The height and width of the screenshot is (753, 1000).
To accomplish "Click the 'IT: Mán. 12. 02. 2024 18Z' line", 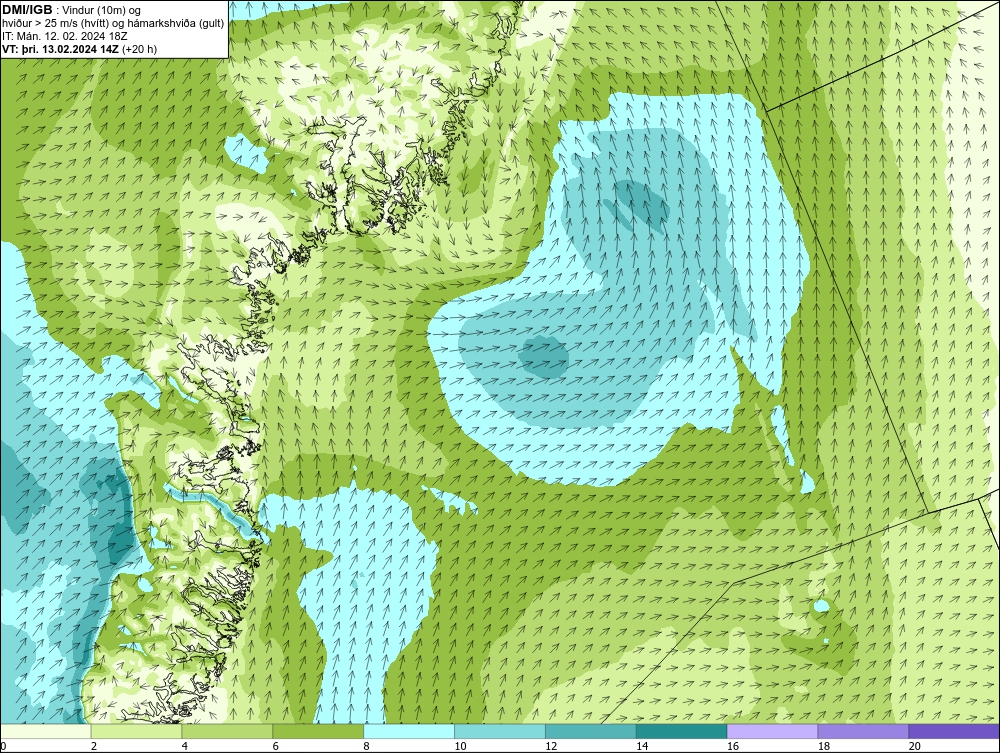I will click(65, 36).
